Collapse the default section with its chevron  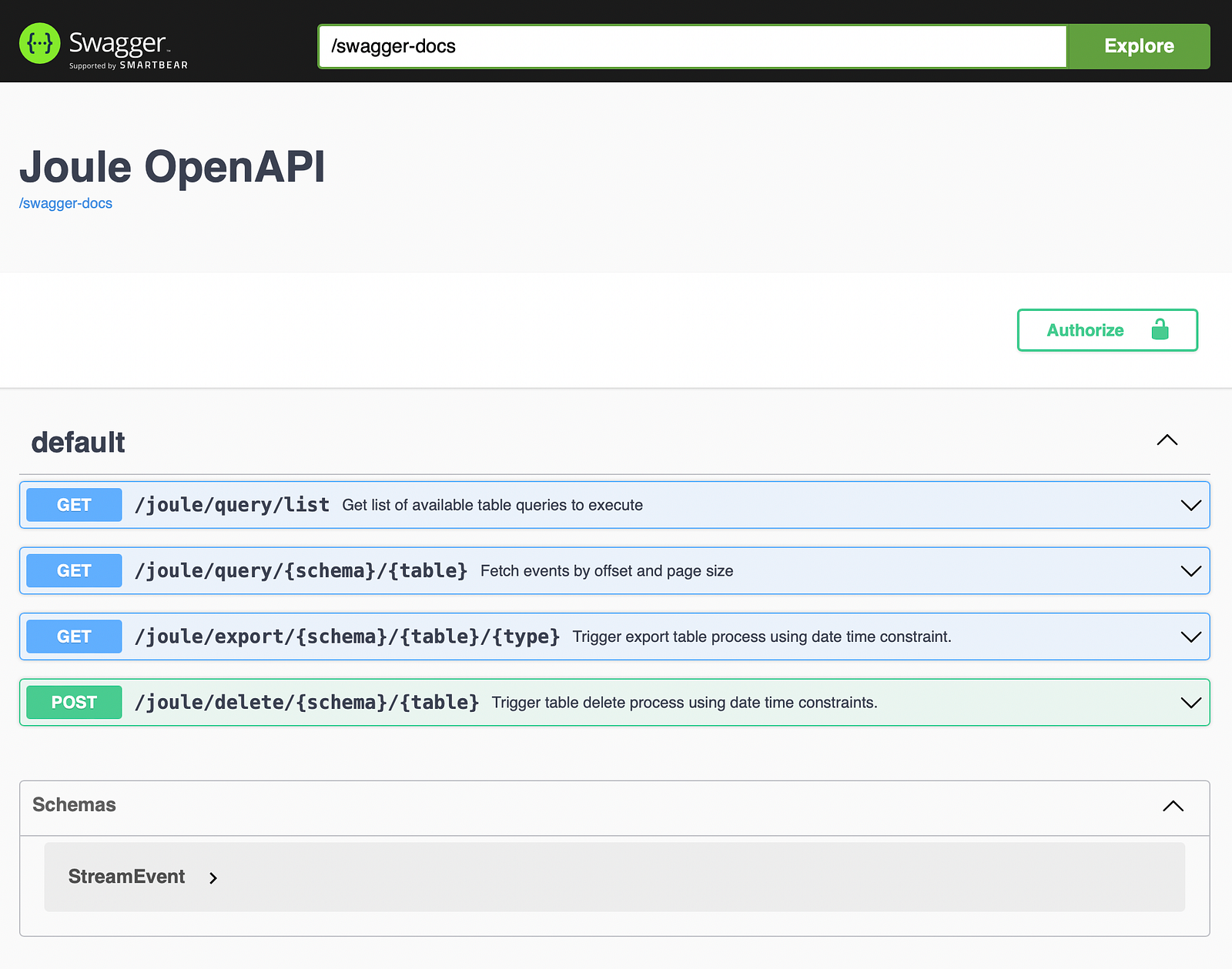(1167, 440)
